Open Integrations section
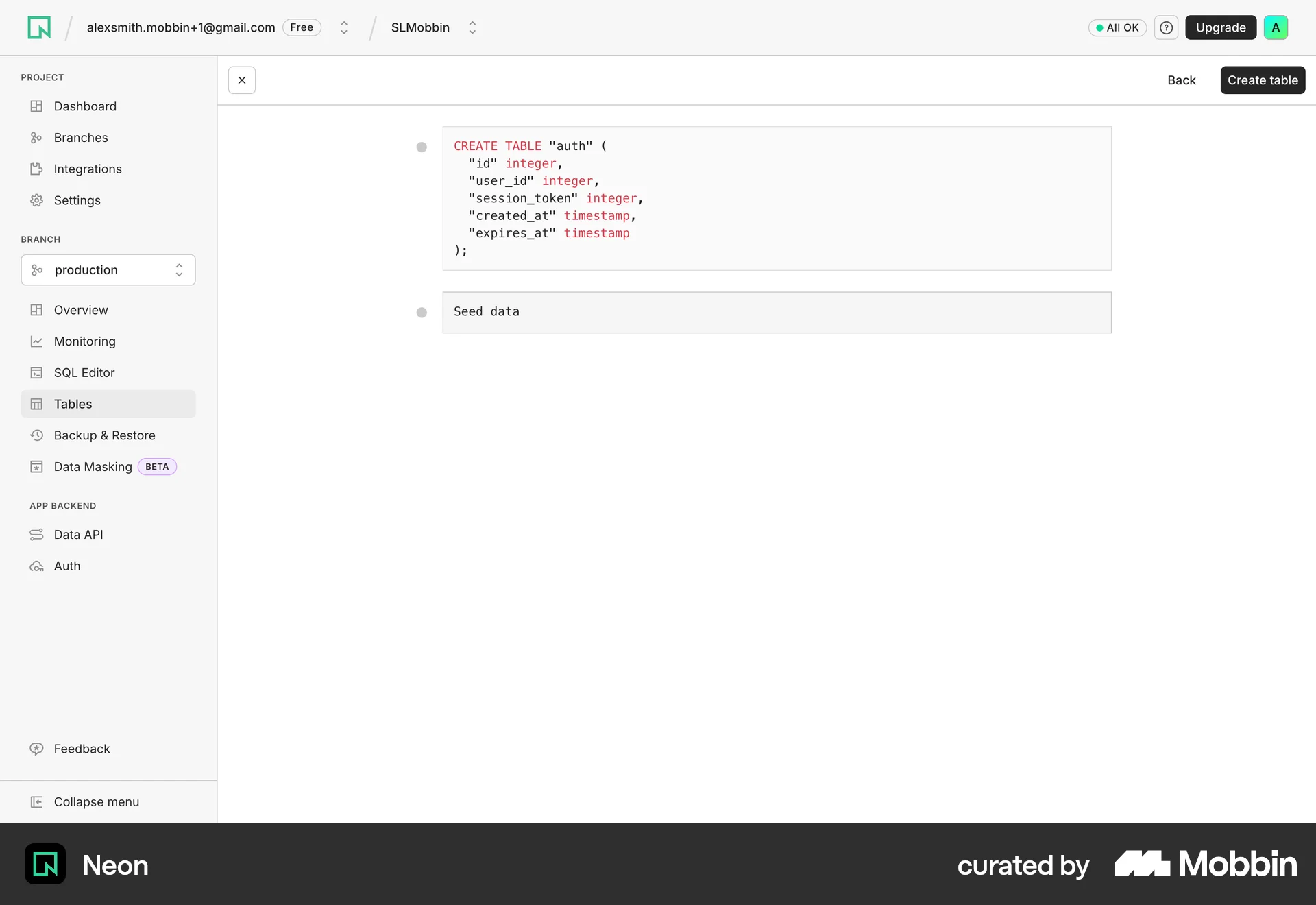This screenshot has height=905, width=1316. point(108,169)
